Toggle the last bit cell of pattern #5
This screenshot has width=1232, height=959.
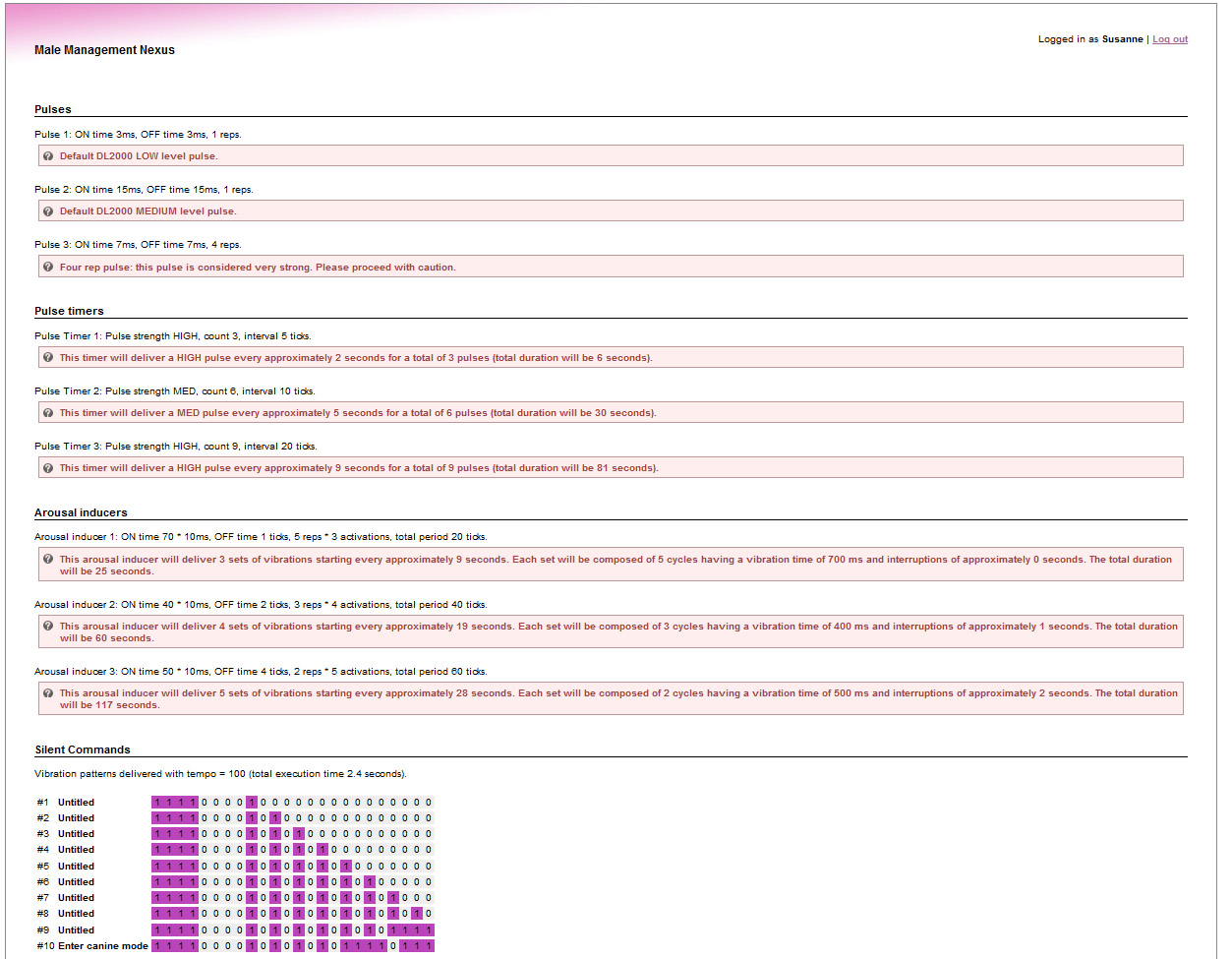(429, 867)
